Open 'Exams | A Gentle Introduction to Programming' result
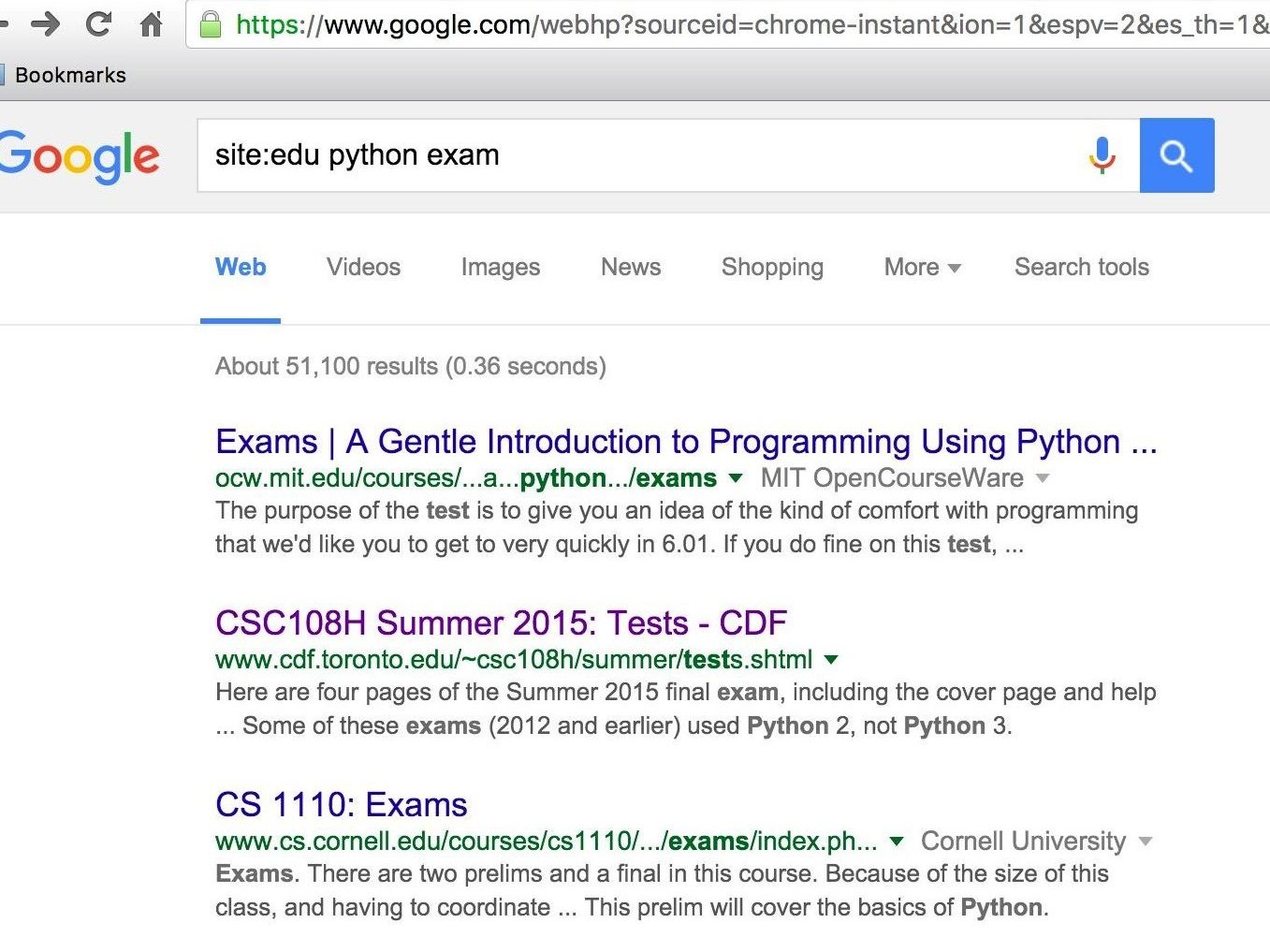Viewport: 1270px width, 952px height. tap(686, 441)
